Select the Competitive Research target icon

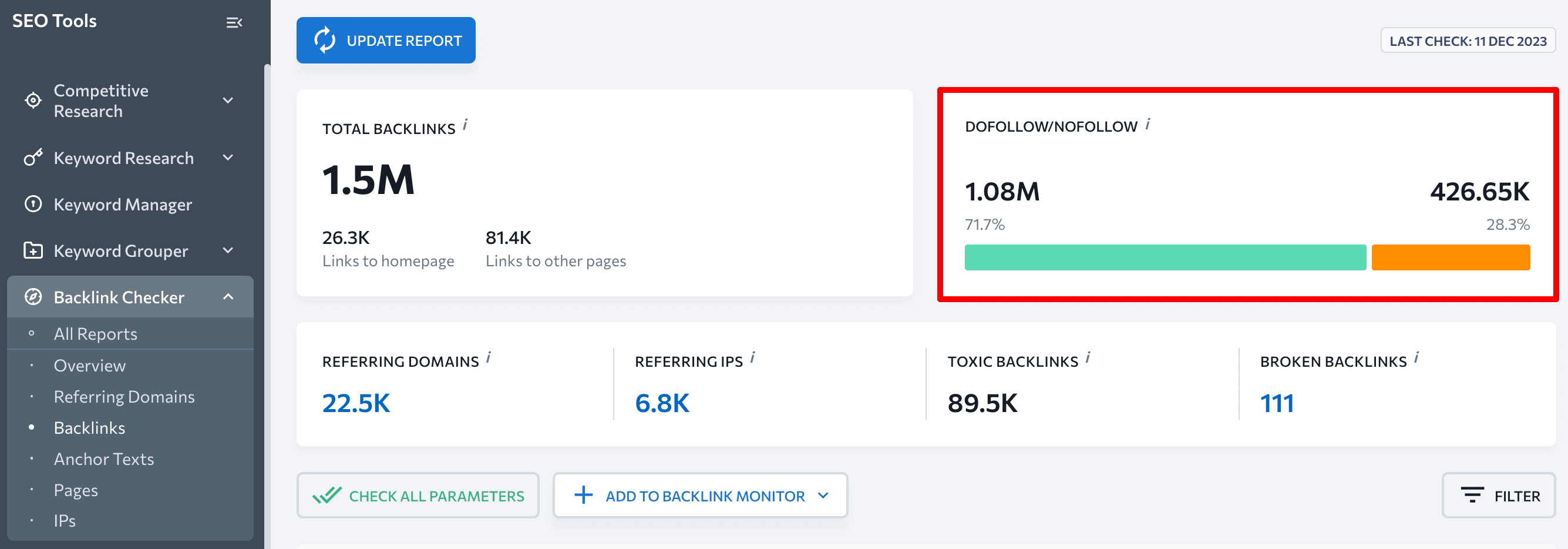pos(33,100)
